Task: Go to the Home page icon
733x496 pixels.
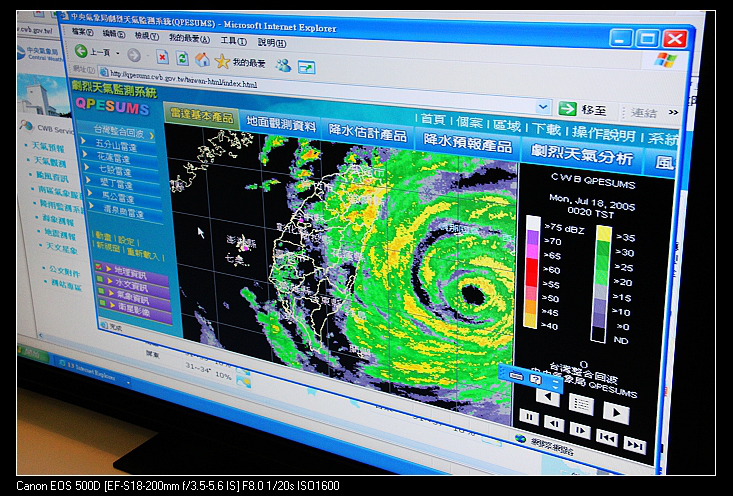Action: pyautogui.click(x=202, y=59)
